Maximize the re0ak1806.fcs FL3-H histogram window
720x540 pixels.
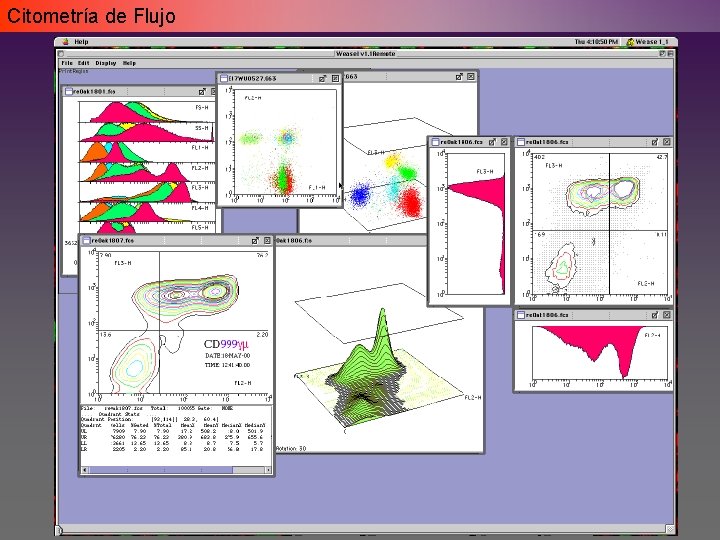(x=492, y=142)
